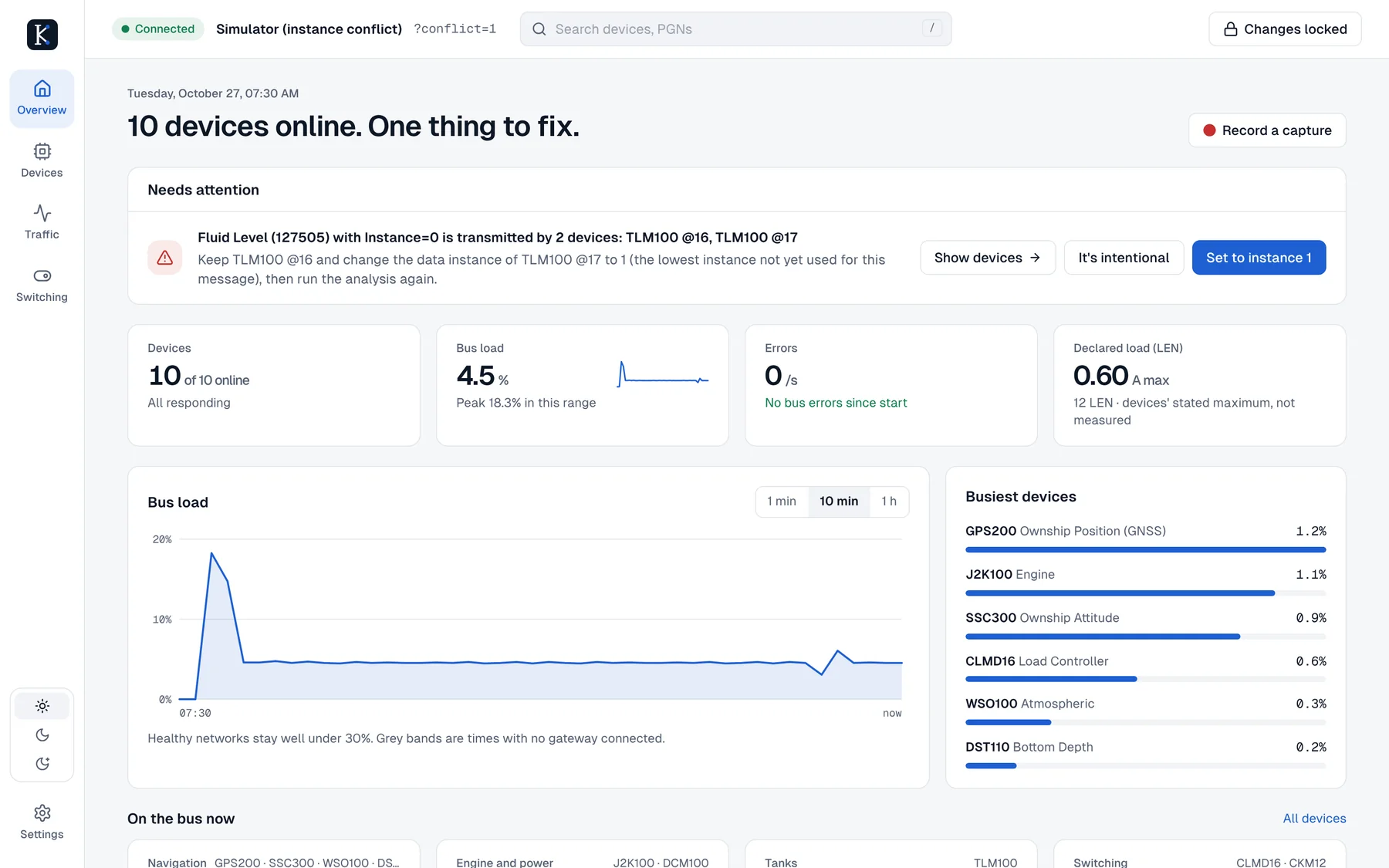Click the CLMD16 Load Controller row

pyautogui.click(x=1145, y=668)
